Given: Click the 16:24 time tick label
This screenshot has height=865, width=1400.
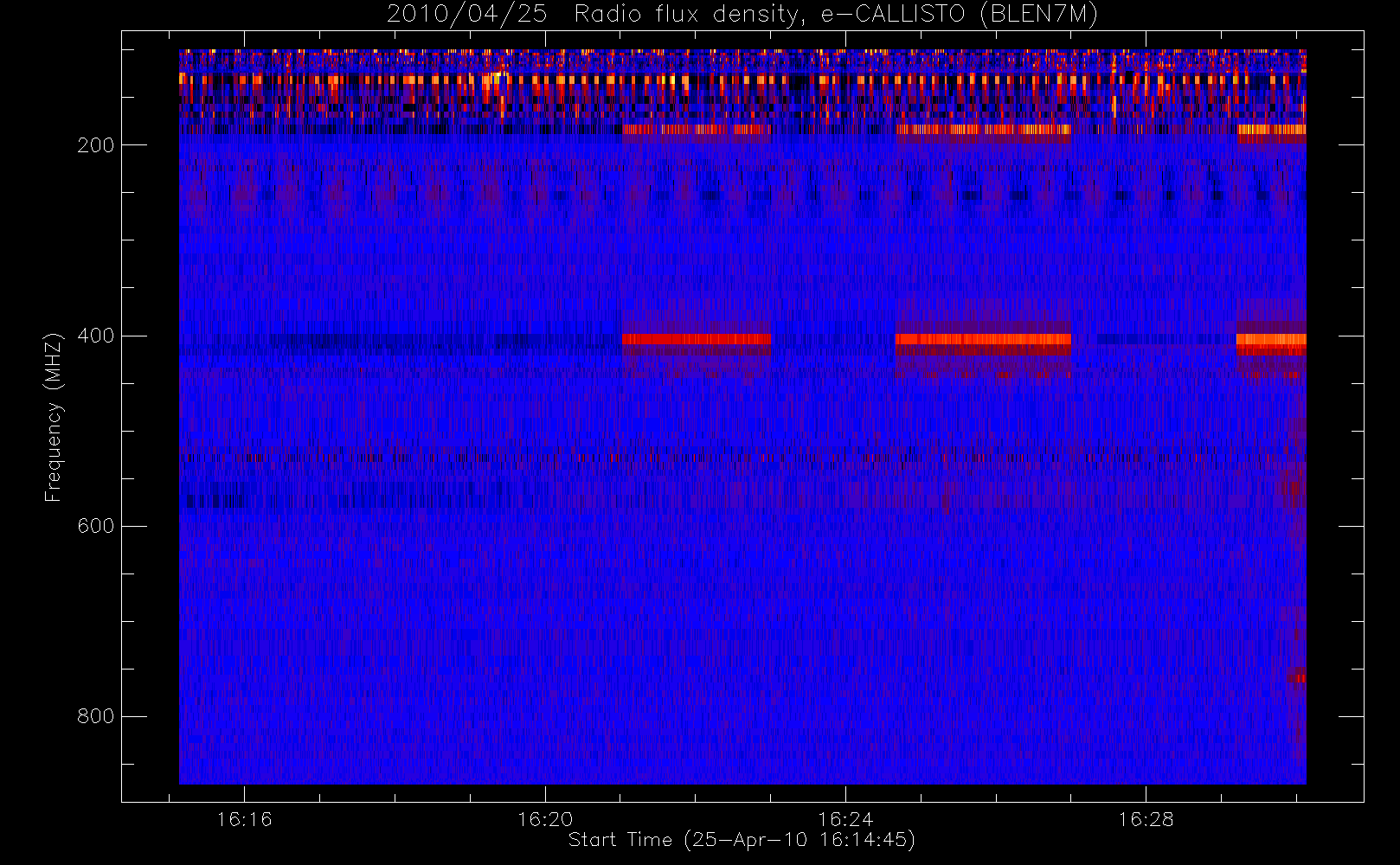Looking at the screenshot, I should (x=845, y=819).
